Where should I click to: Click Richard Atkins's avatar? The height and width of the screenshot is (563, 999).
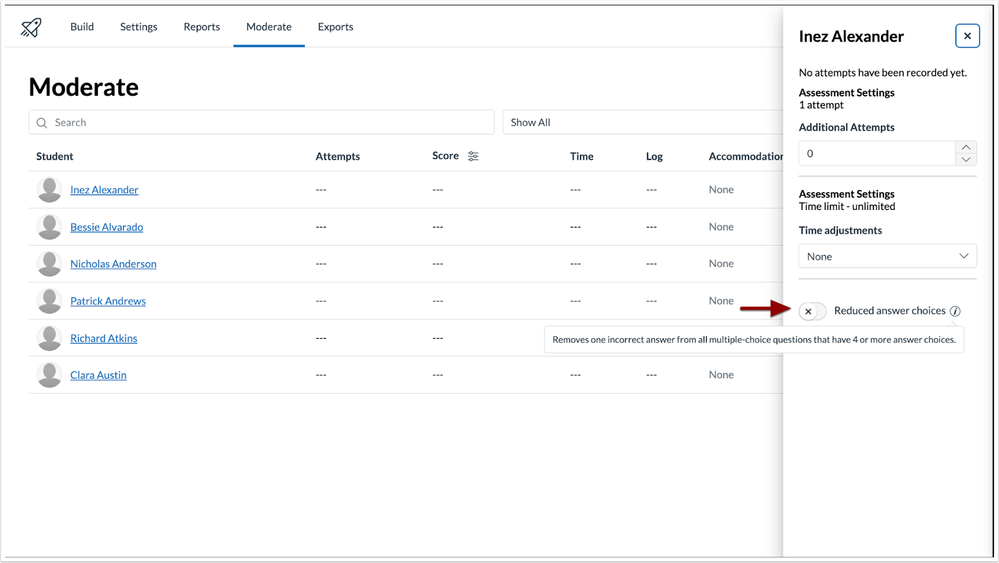49,338
